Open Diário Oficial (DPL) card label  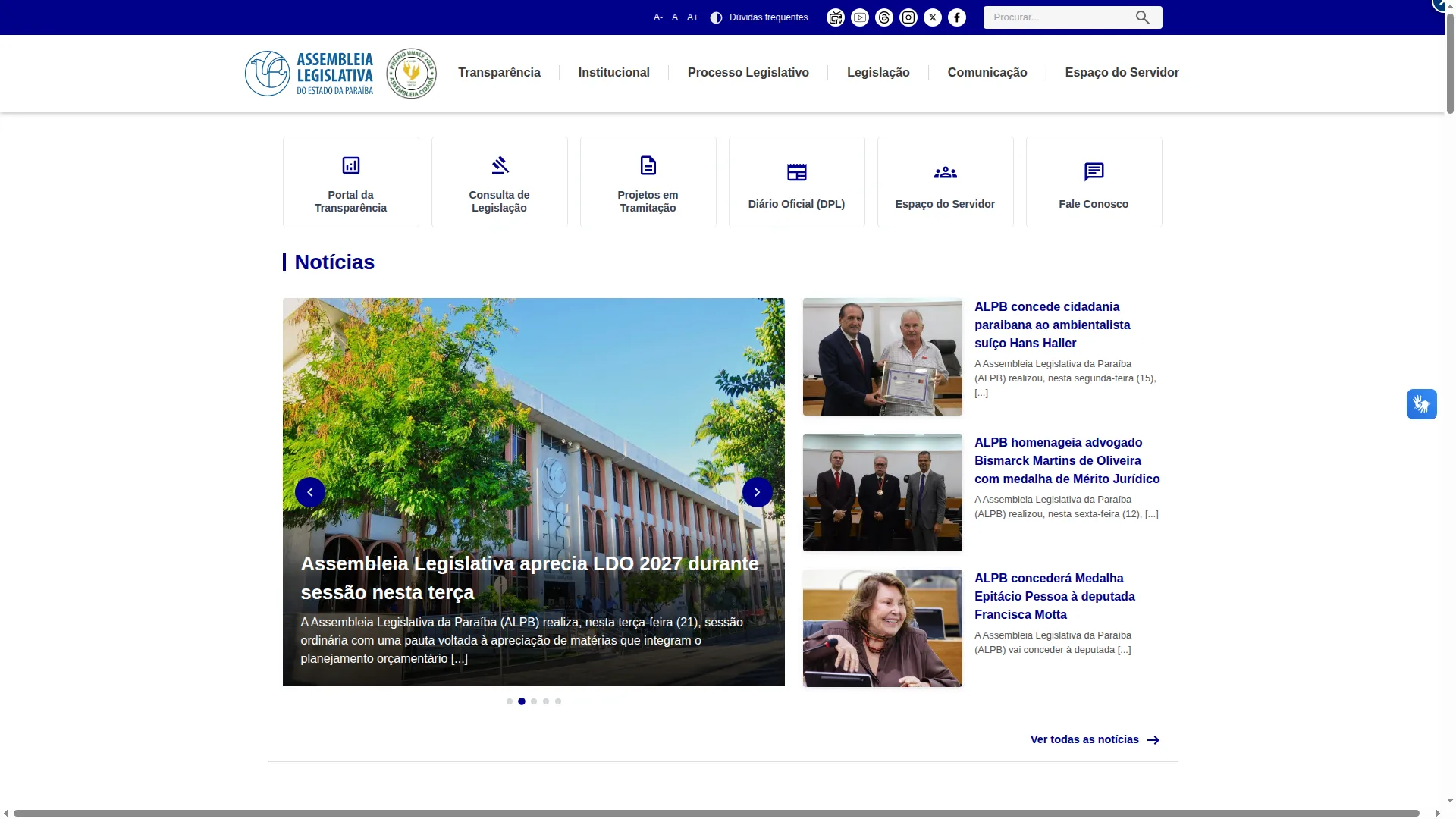(797, 204)
